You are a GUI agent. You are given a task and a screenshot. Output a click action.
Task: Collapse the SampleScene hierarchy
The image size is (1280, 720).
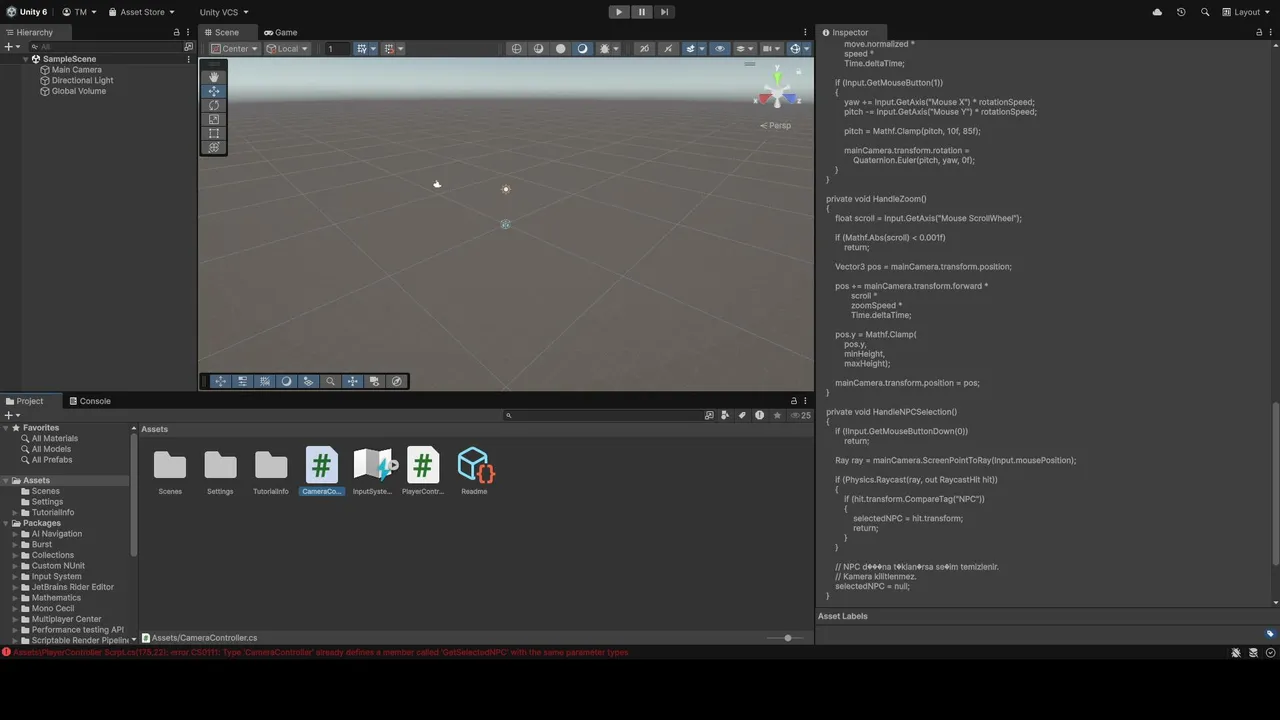[26, 59]
